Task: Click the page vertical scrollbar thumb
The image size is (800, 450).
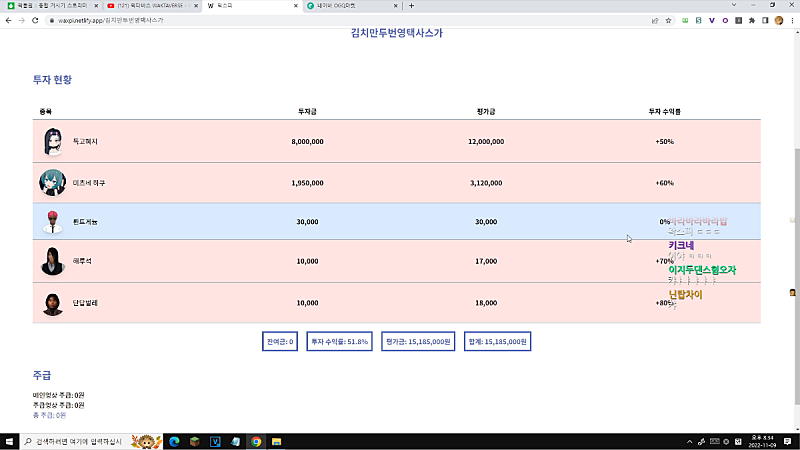Action: [x=797, y=276]
